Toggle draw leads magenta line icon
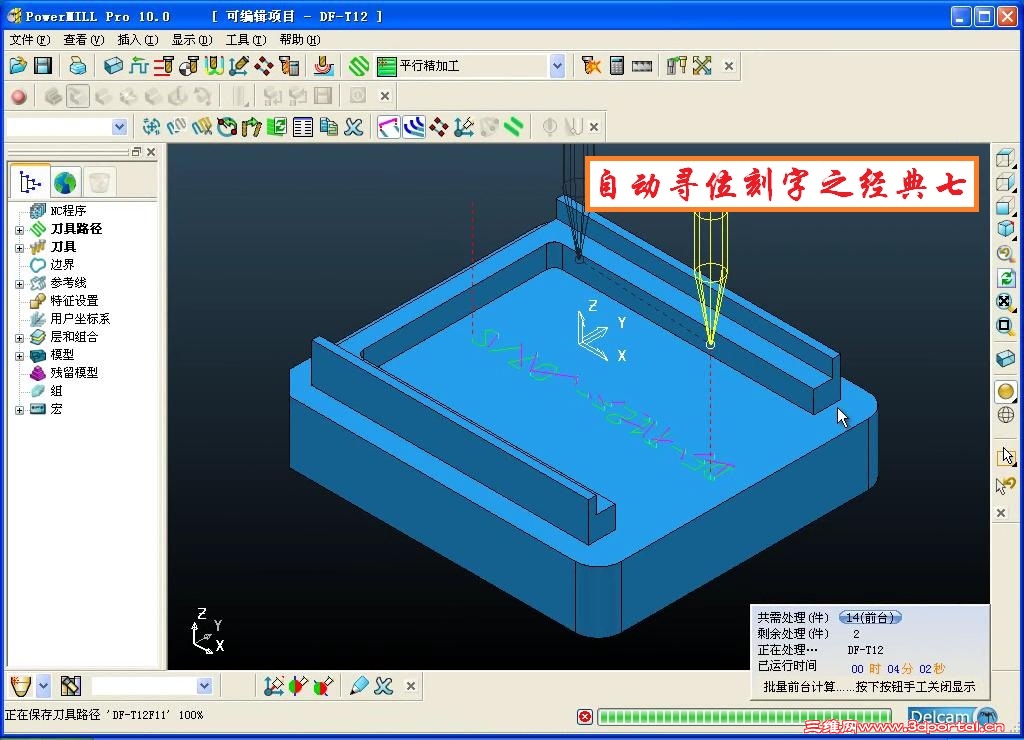 [389, 127]
